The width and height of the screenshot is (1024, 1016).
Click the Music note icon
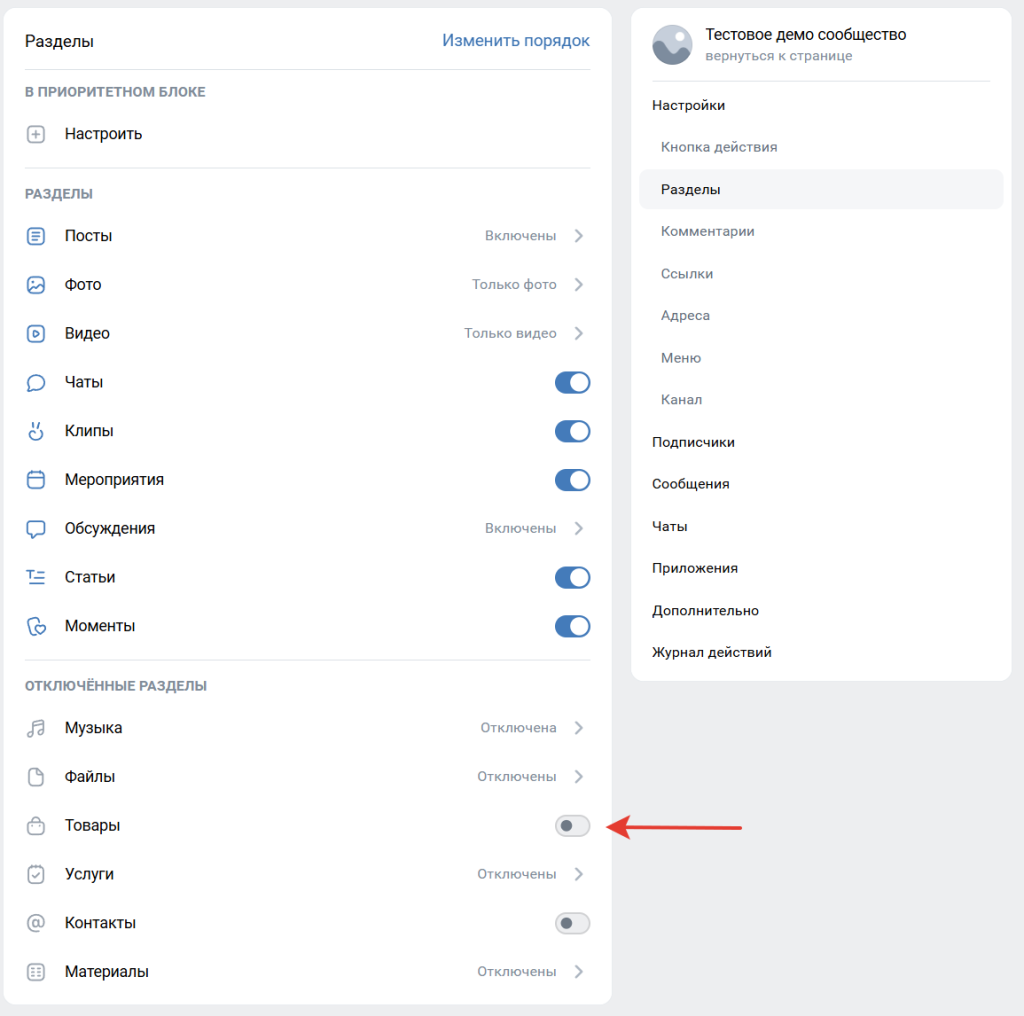[36, 728]
